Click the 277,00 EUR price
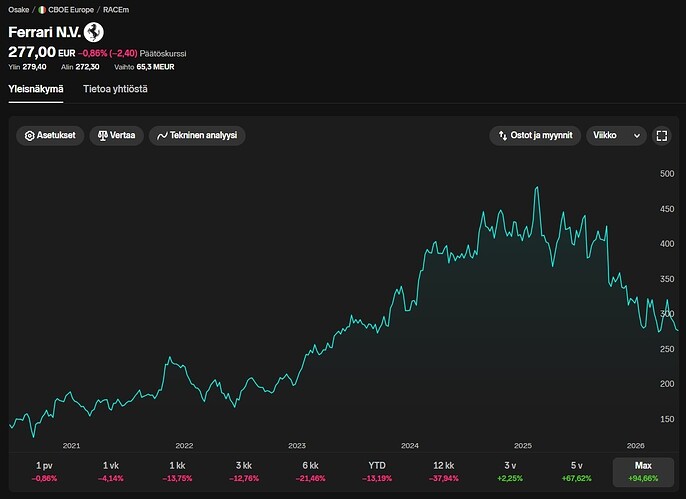 click(42, 52)
